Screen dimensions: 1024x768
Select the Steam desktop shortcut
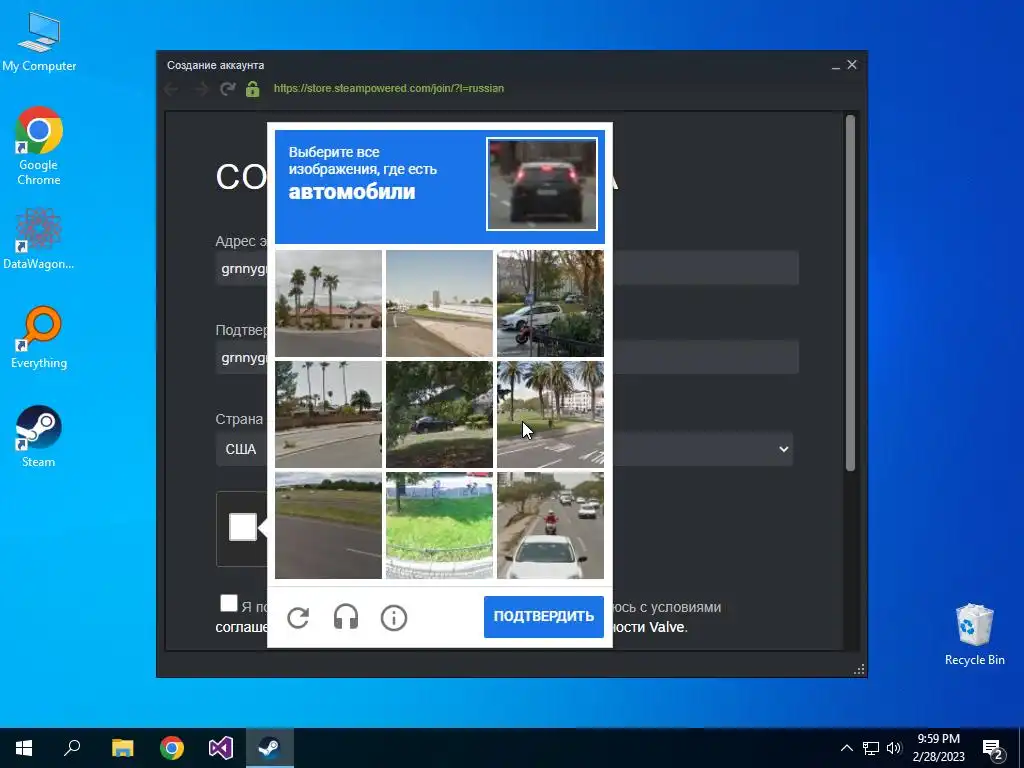(39, 436)
